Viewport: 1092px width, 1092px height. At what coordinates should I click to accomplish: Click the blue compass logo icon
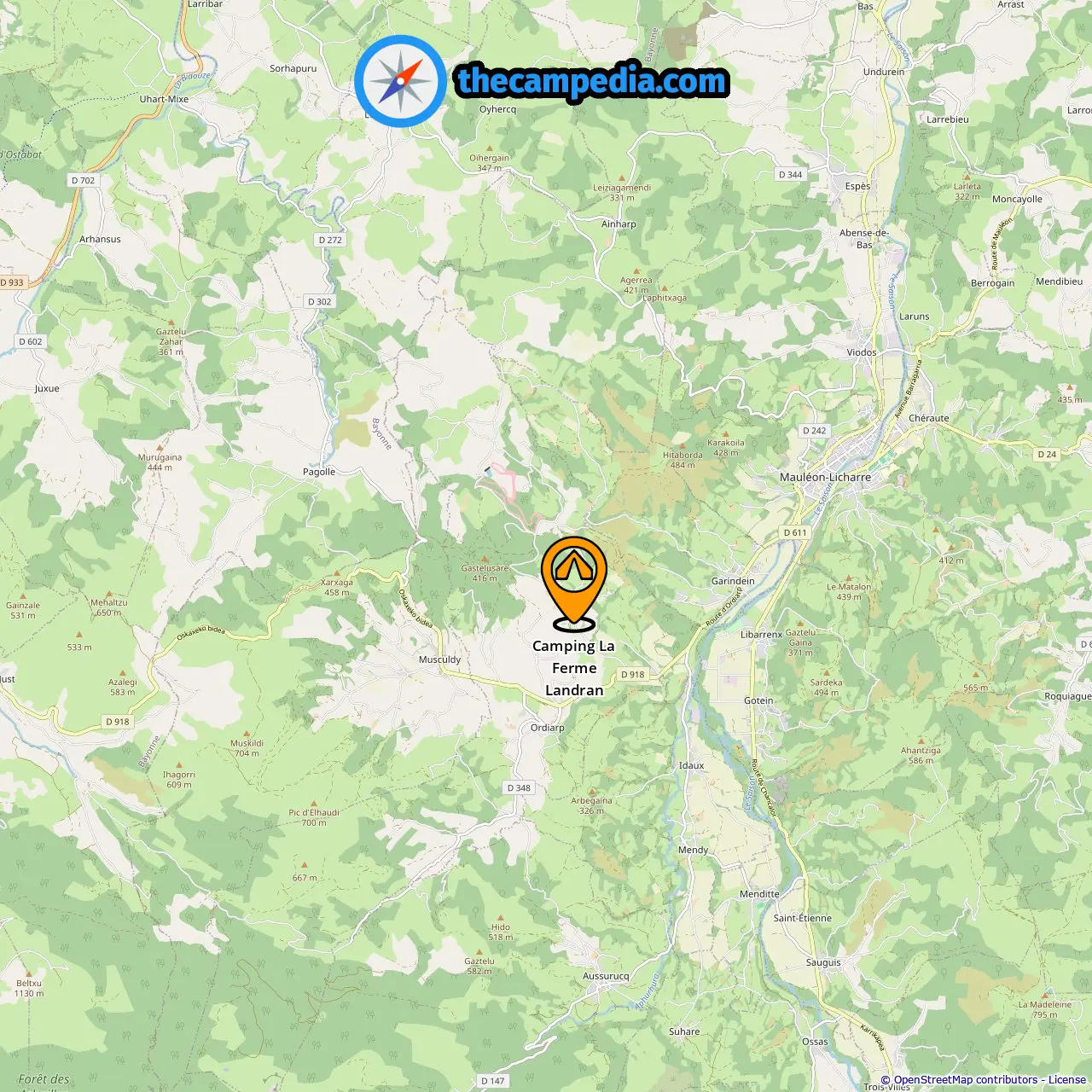[x=400, y=81]
